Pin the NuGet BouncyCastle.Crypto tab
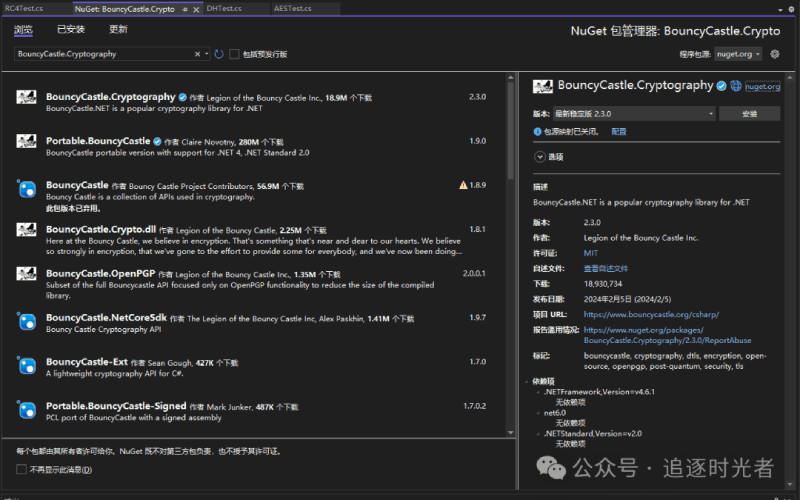Viewport: 800px width, 500px height. (185, 9)
